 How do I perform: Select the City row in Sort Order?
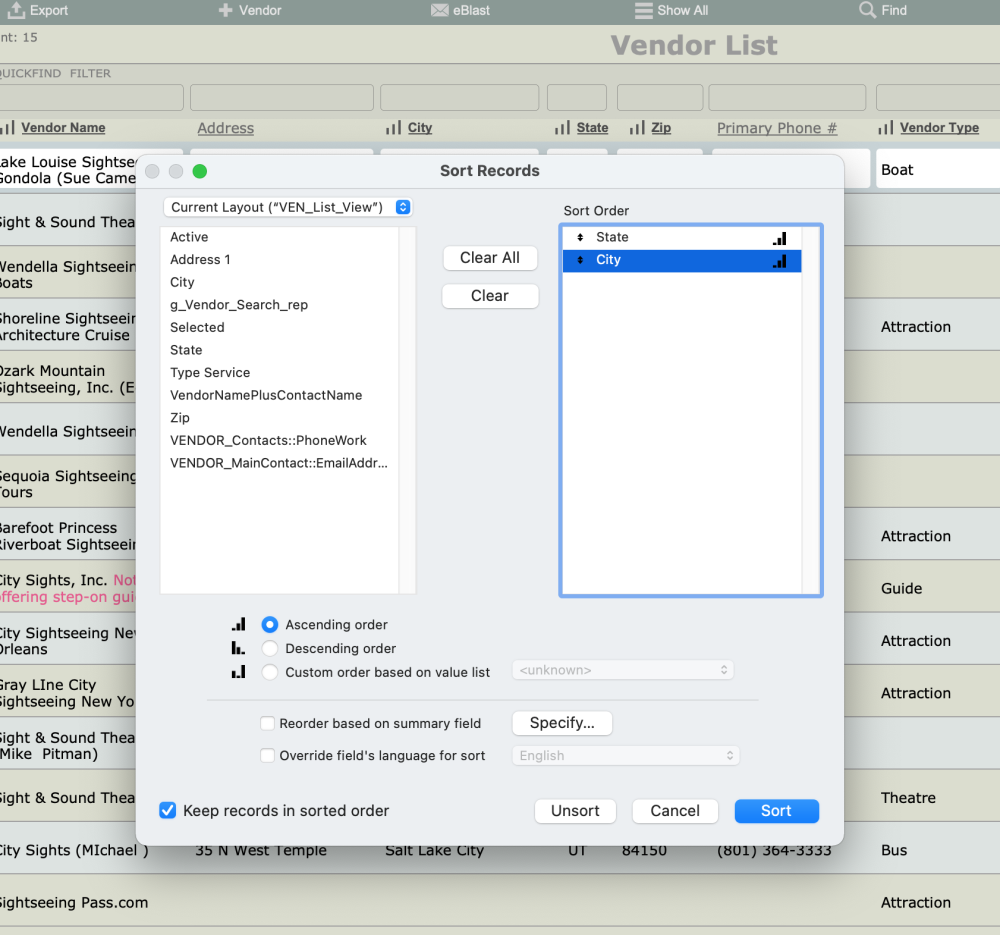pyautogui.click(x=682, y=260)
